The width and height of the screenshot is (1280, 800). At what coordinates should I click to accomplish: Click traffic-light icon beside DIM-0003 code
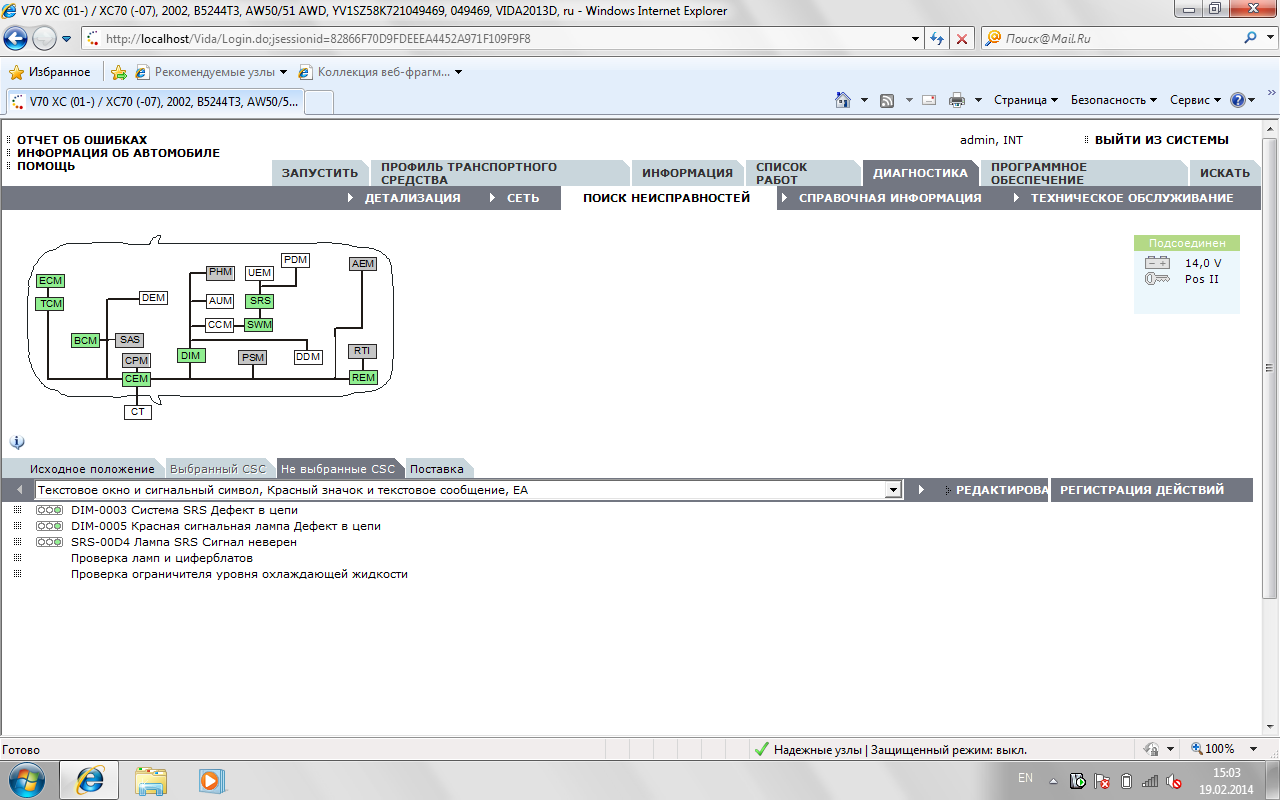(x=49, y=510)
